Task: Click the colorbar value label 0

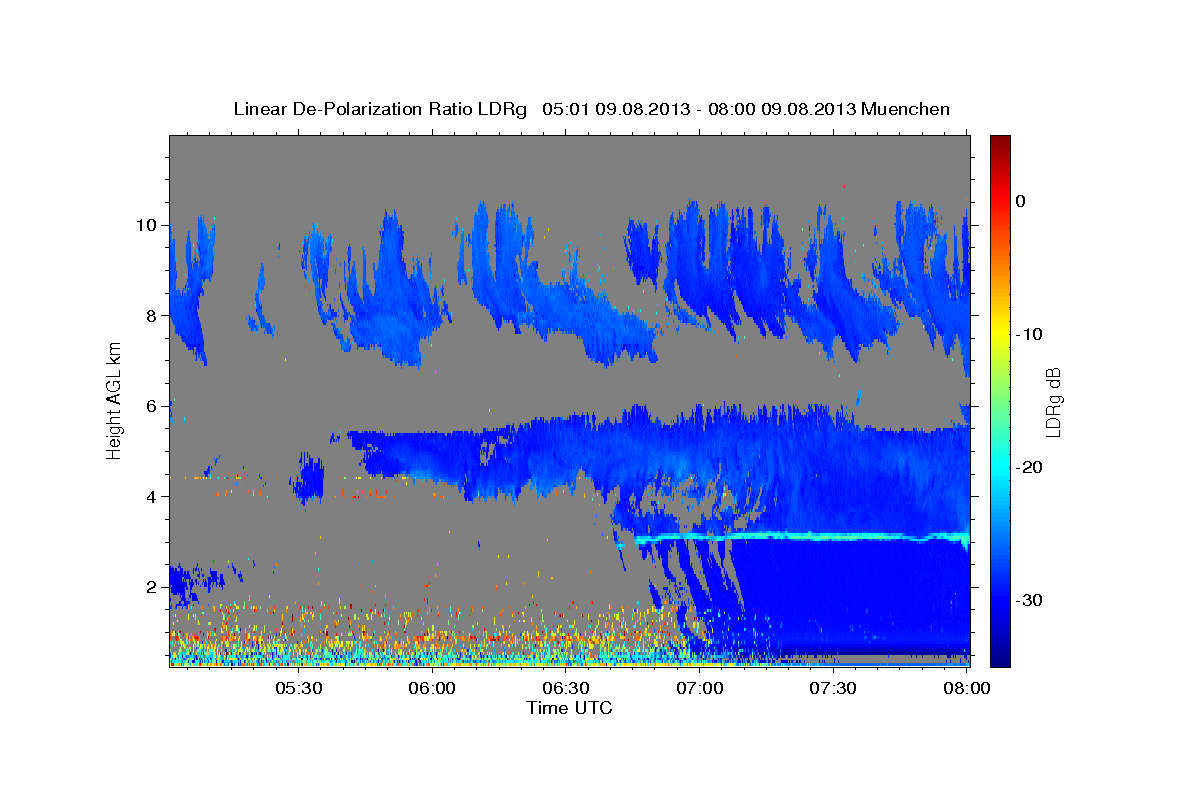Action: point(1020,201)
